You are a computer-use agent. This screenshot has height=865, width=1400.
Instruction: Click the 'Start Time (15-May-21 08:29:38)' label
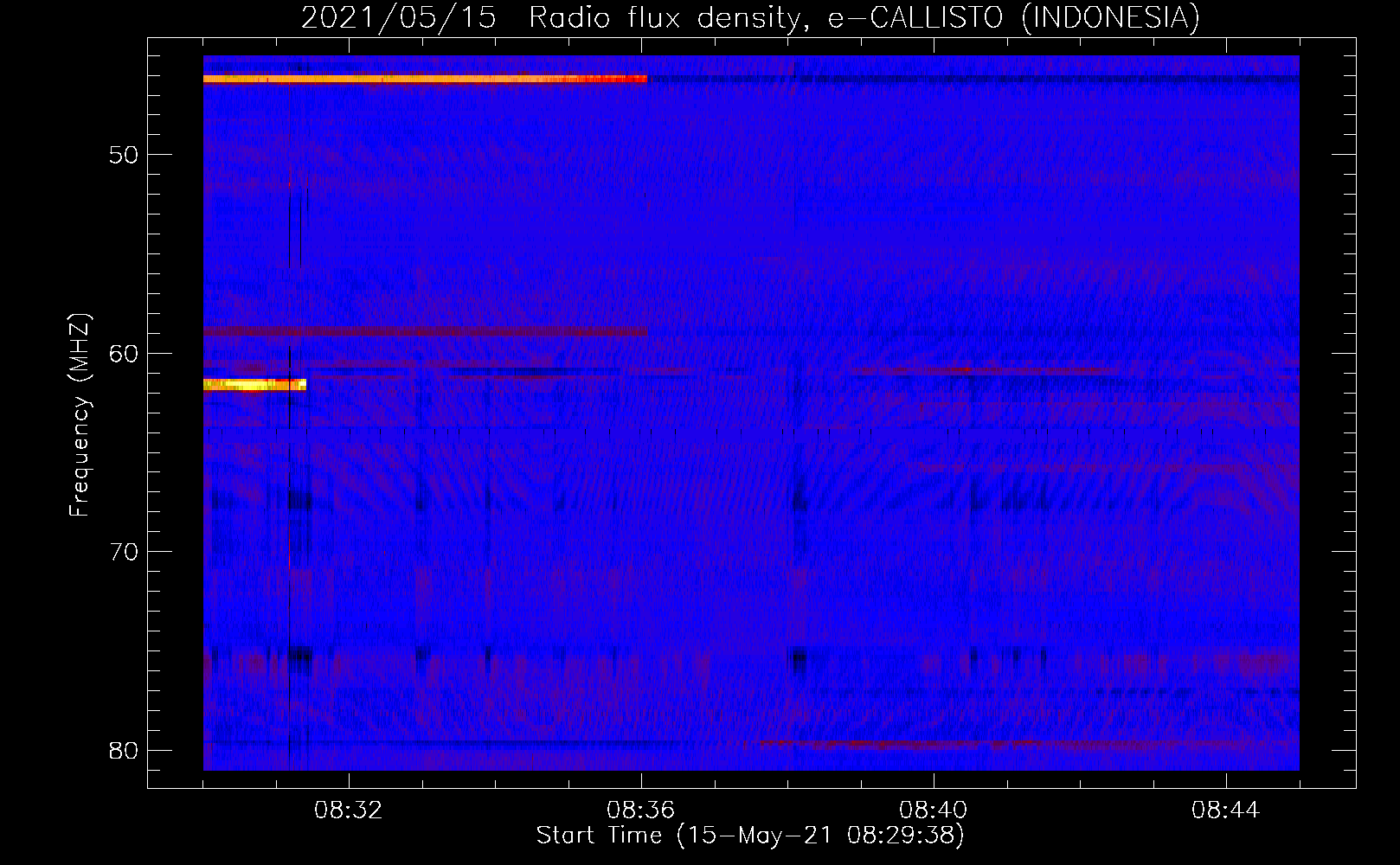(x=750, y=836)
